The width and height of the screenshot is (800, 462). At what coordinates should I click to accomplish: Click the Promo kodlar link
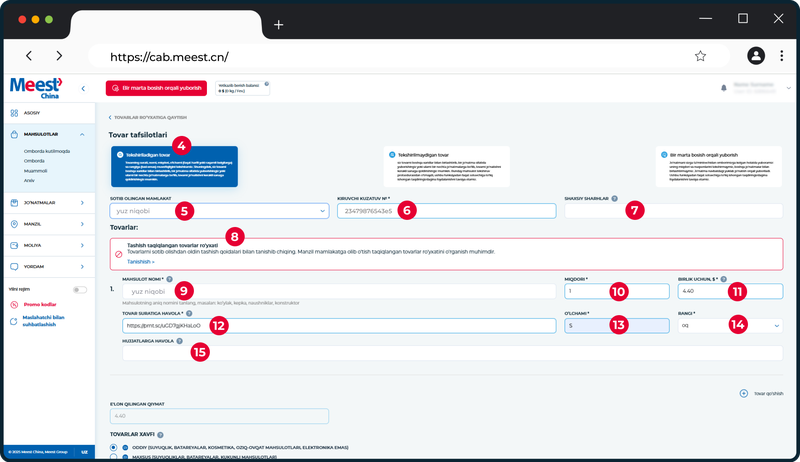coord(40,304)
